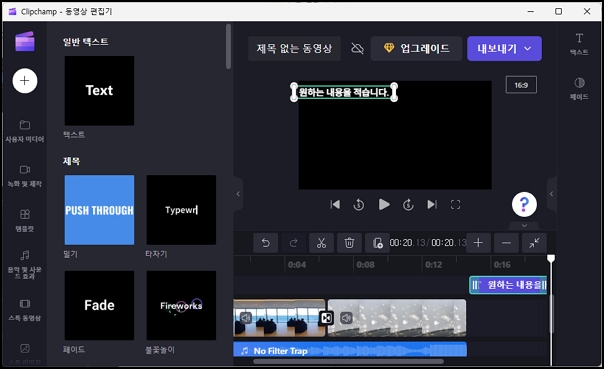
Task: Click the cloud sync off icon
Action: 357,49
